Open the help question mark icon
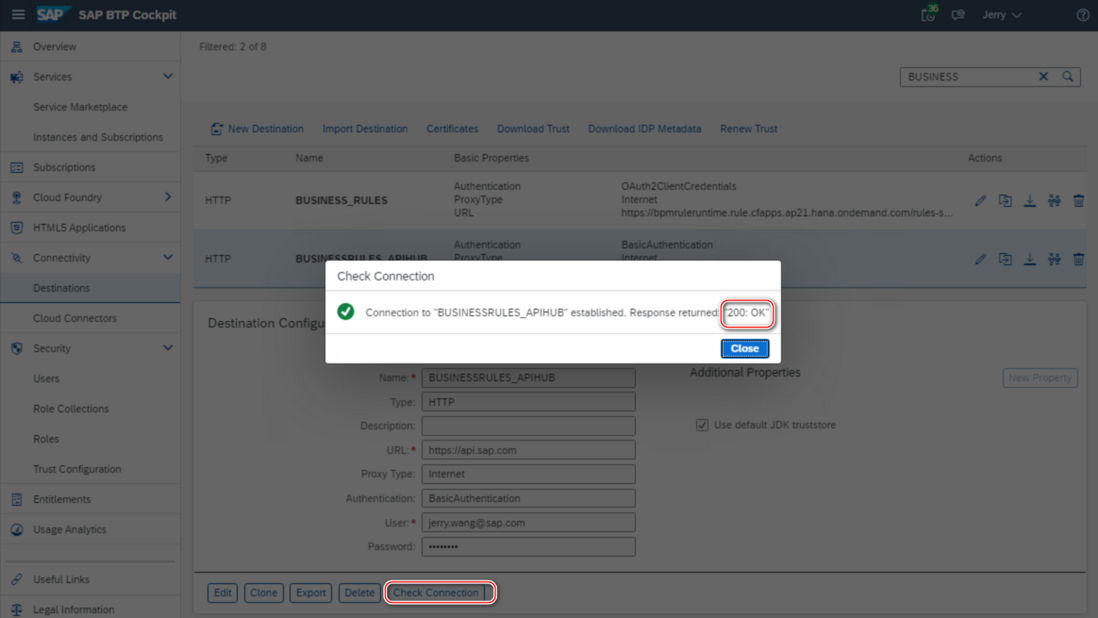This screenshot has height=618, width=1098. 1083,15
